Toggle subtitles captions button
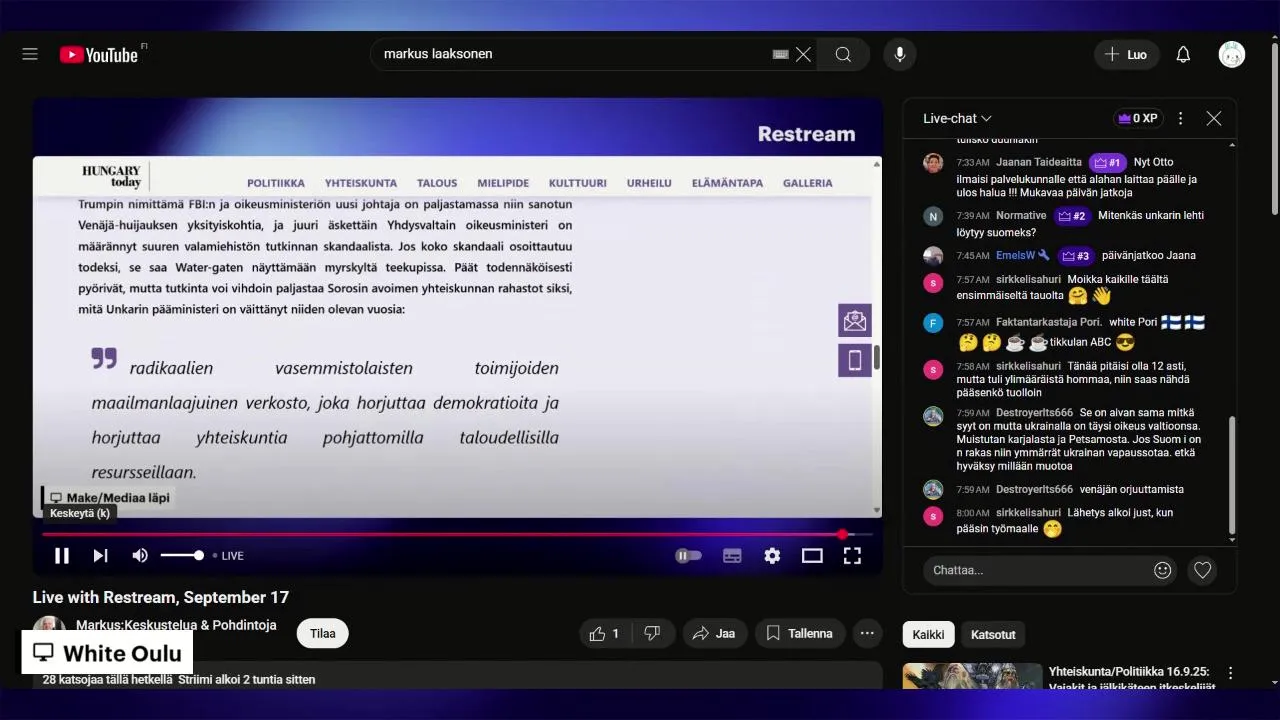 tap(732, 555)
